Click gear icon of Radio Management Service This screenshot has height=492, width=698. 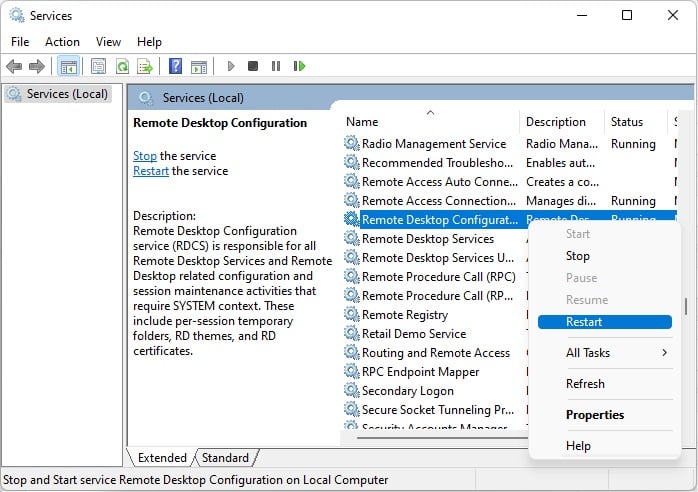click(x=352, y=143)
